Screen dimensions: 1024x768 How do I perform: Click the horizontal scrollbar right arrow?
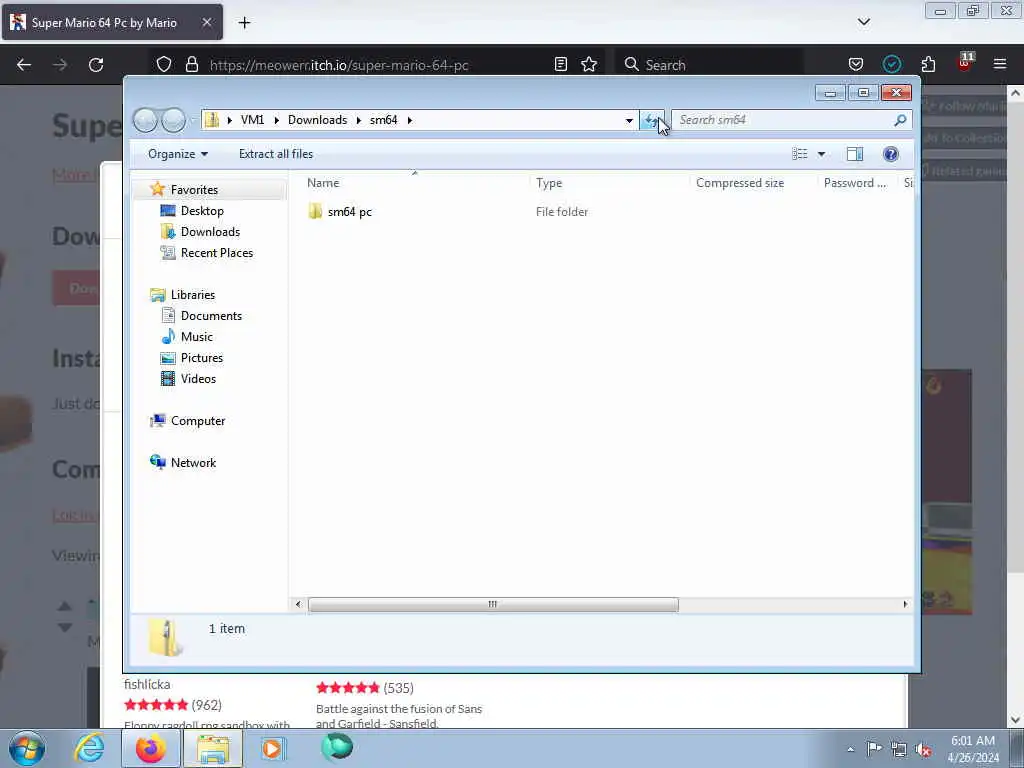pos(905,605)
